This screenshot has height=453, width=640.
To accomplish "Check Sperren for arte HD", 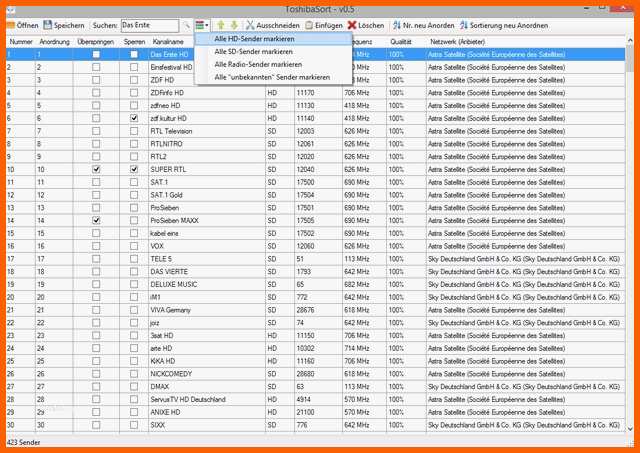I will 134,348.
